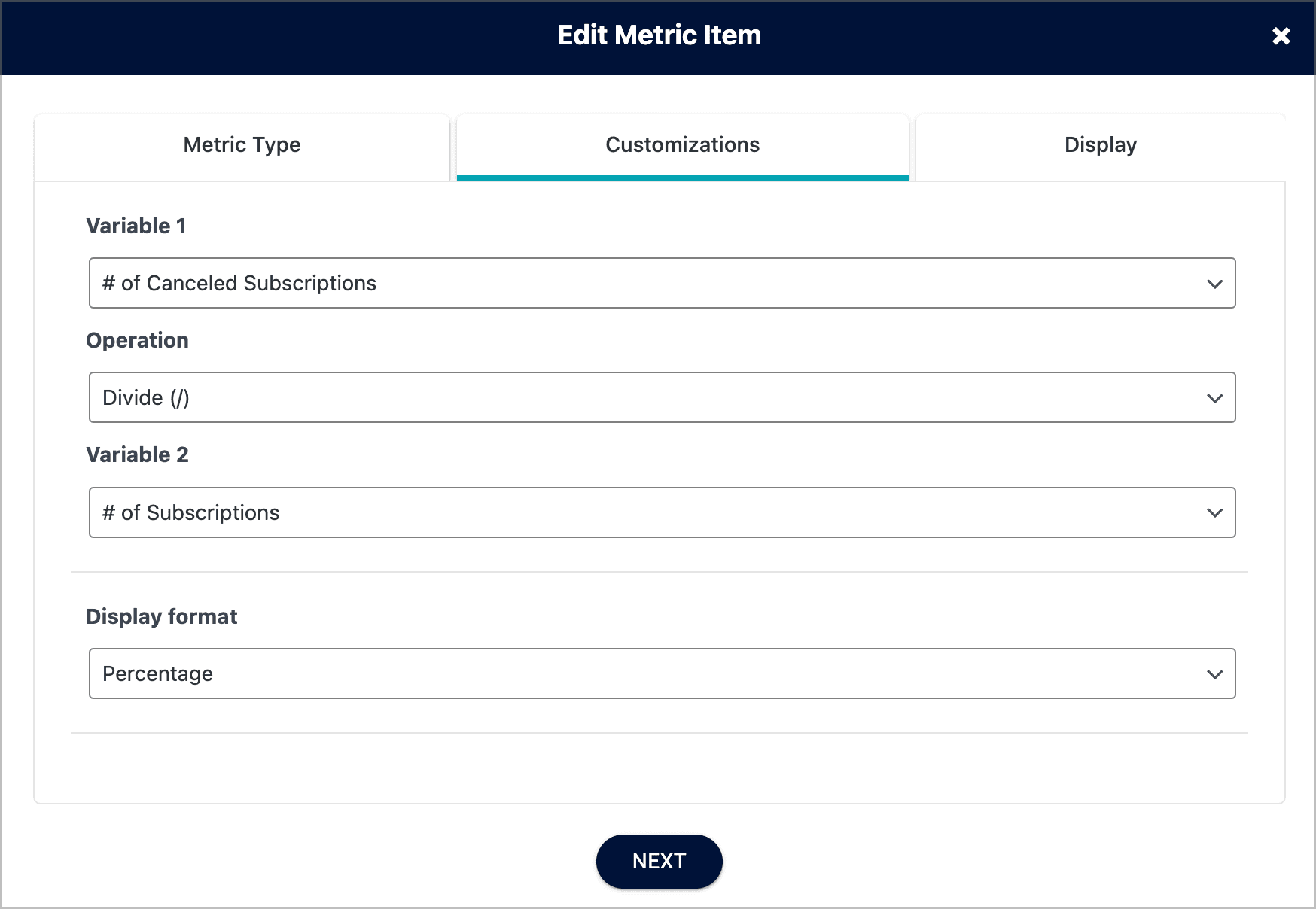Close the Edit Metric Item dialog
The height and width of the screenshot is (909, 1316).
1280,35
